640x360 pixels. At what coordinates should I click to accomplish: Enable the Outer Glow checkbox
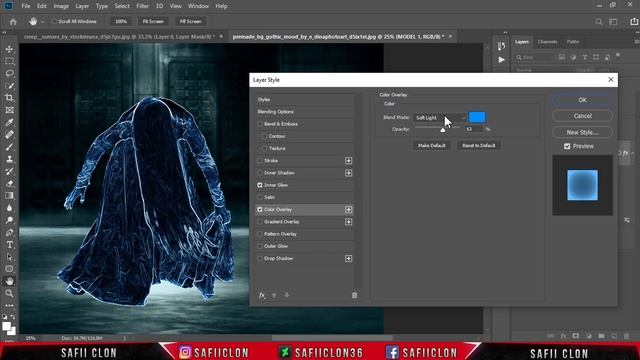click(260, 246)
